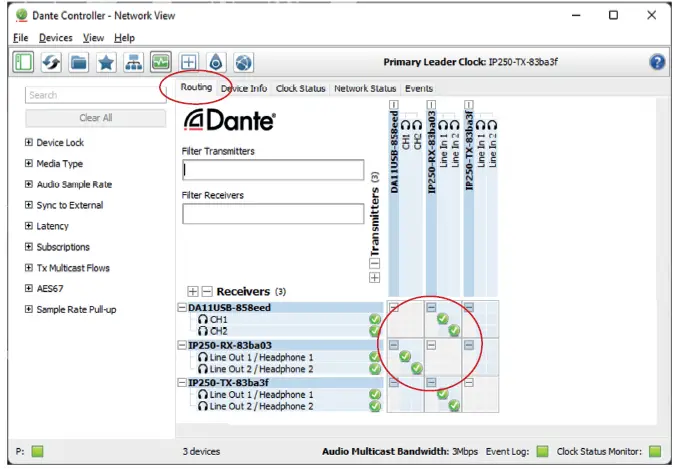Toggle subscription IP250-RX Line Out 2 from DA11USB CH2

pos(416,368)
